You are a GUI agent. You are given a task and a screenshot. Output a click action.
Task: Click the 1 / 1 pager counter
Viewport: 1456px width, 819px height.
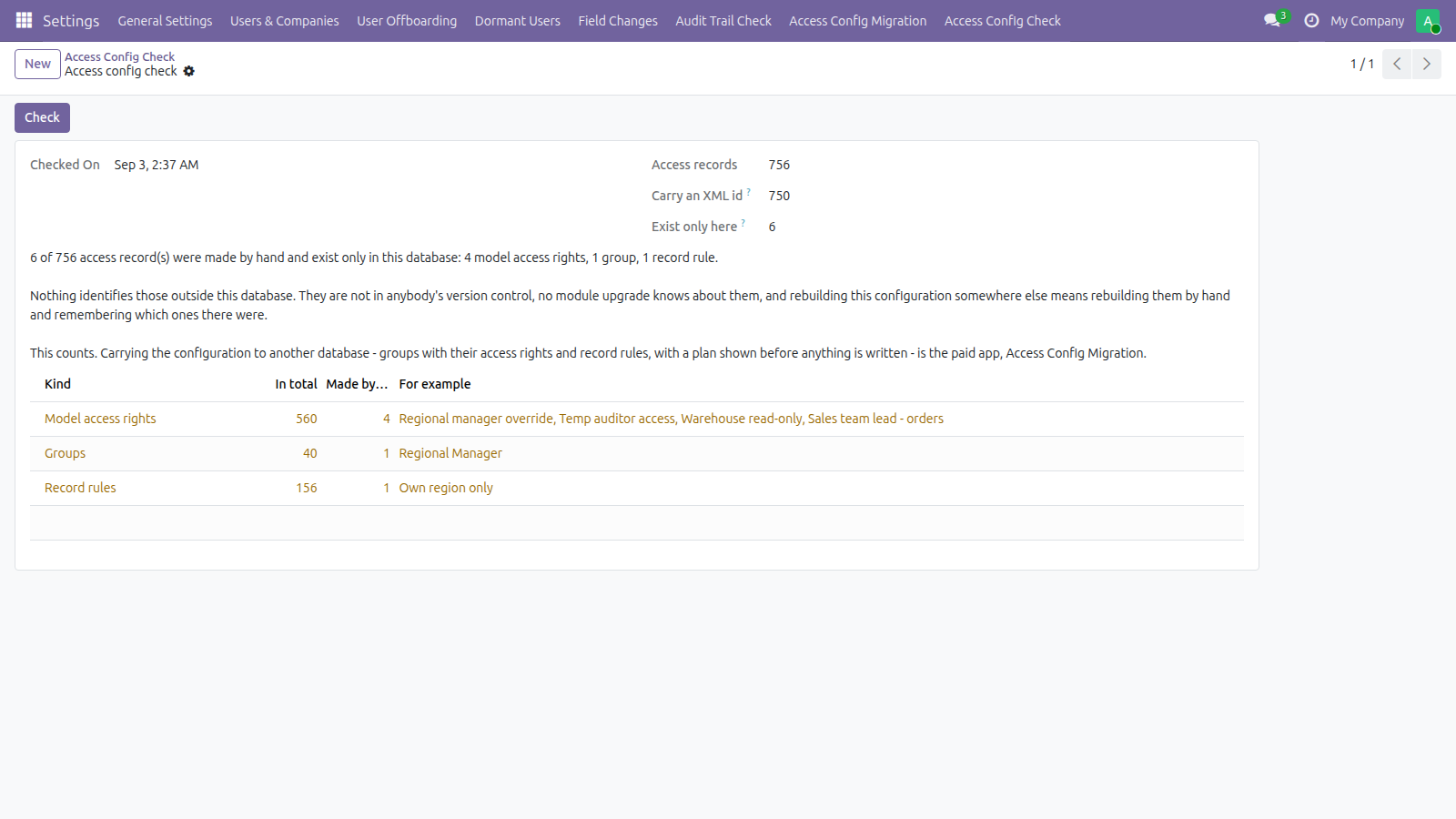coord(1361,64)
